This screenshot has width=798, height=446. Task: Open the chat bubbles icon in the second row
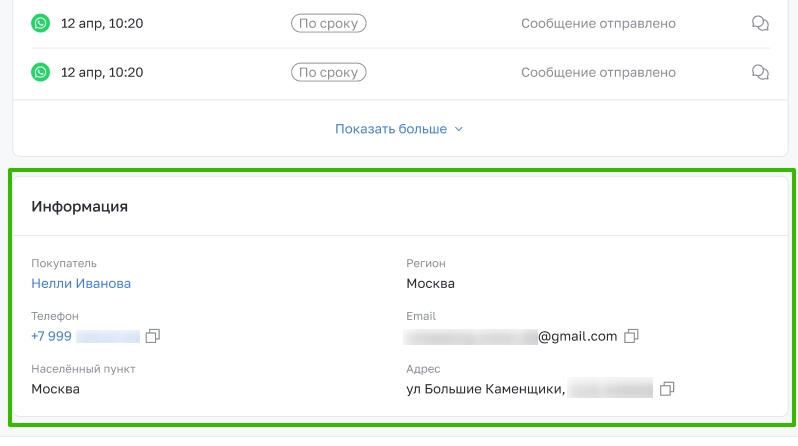pyautogui.click(x=760, y=72)
